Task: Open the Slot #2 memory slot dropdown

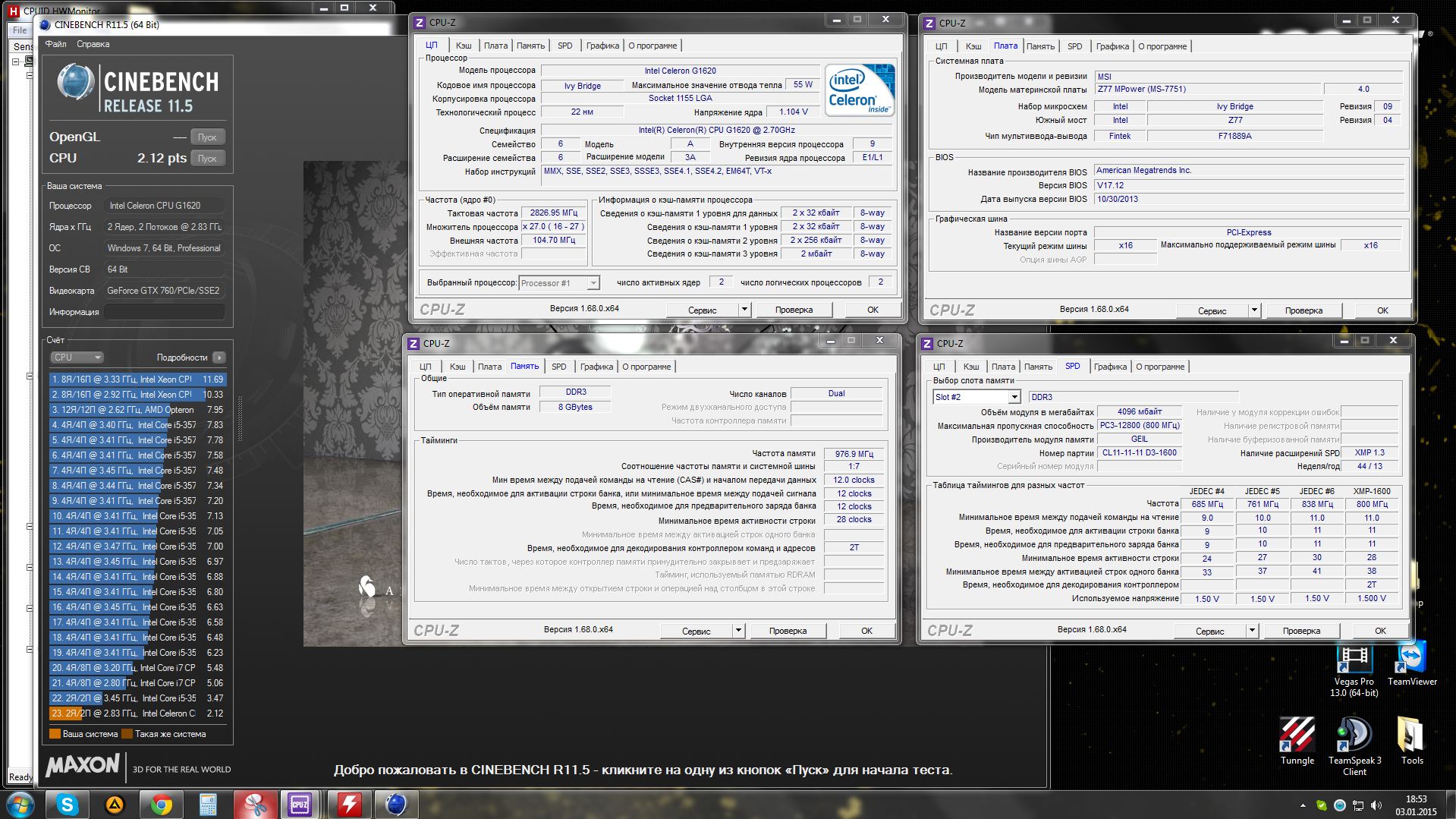Action: (x=976, y=397)
